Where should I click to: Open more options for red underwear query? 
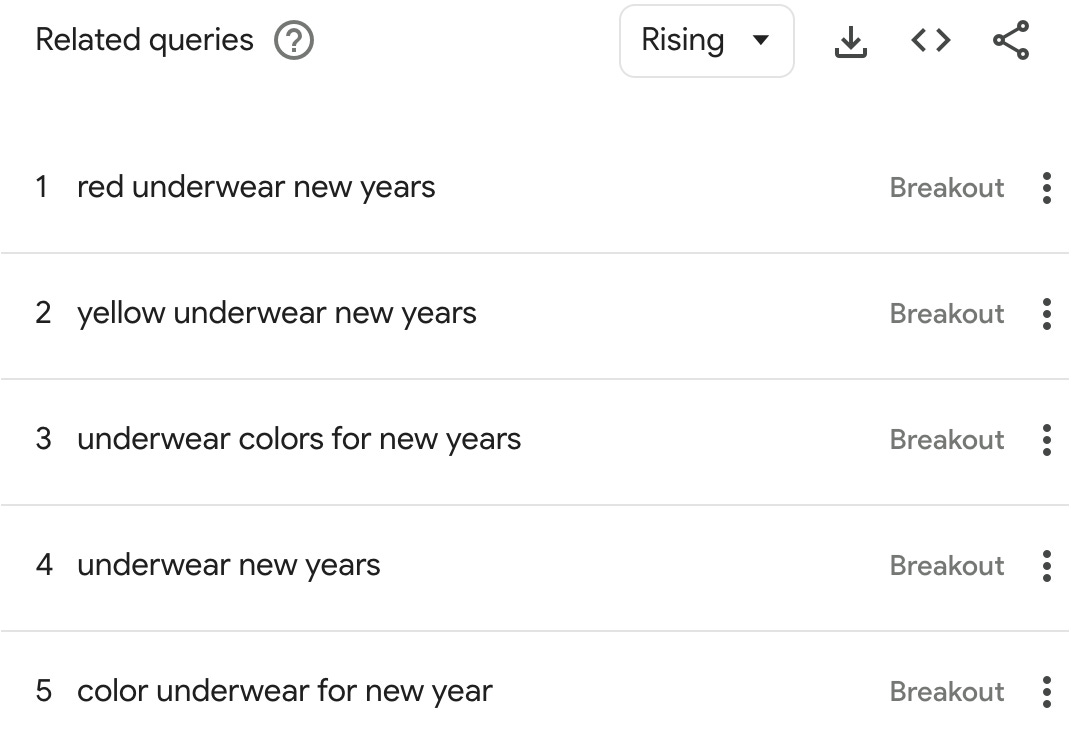pos(1047,188)
